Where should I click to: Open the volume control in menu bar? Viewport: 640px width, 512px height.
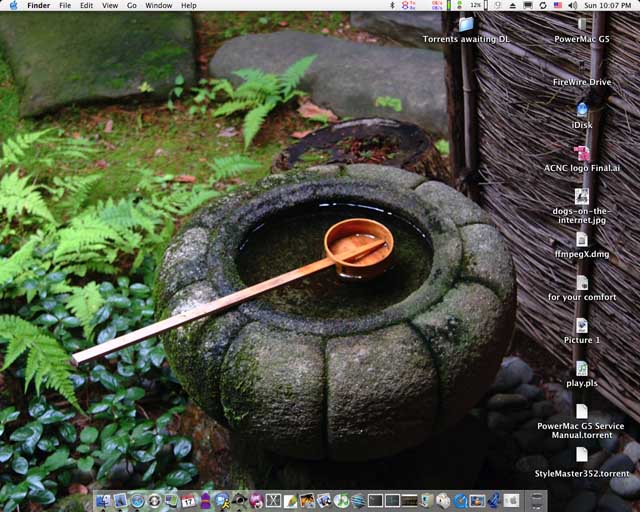pyautogui.click(x=571, y=6)
